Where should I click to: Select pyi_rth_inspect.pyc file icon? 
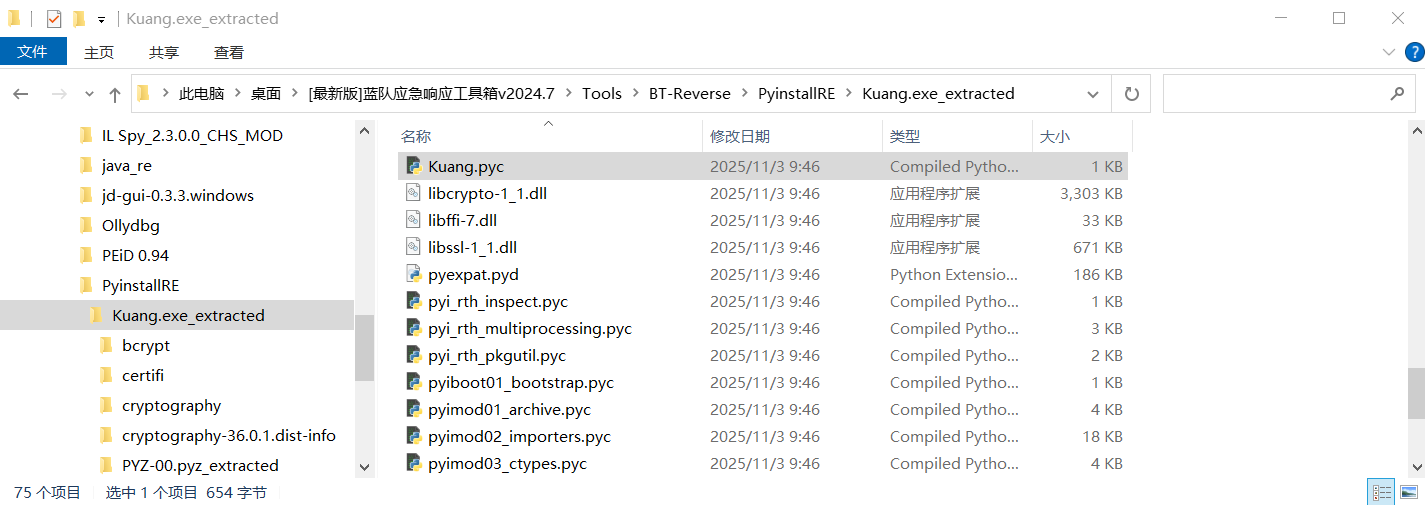click(x=414, y=301)
